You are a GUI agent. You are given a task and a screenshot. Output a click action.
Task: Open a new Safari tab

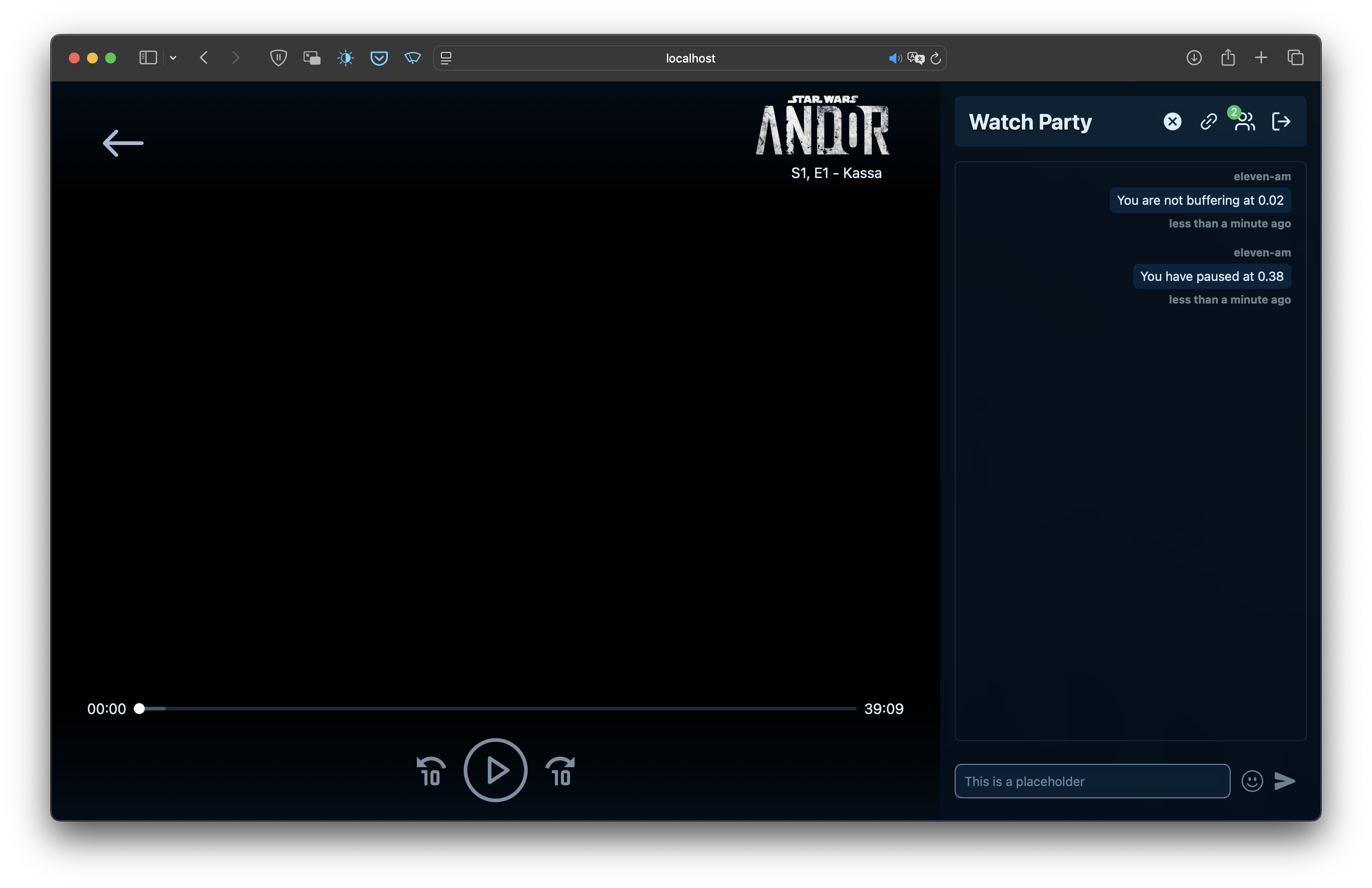pyautogui.click(x=1261, y=58)
